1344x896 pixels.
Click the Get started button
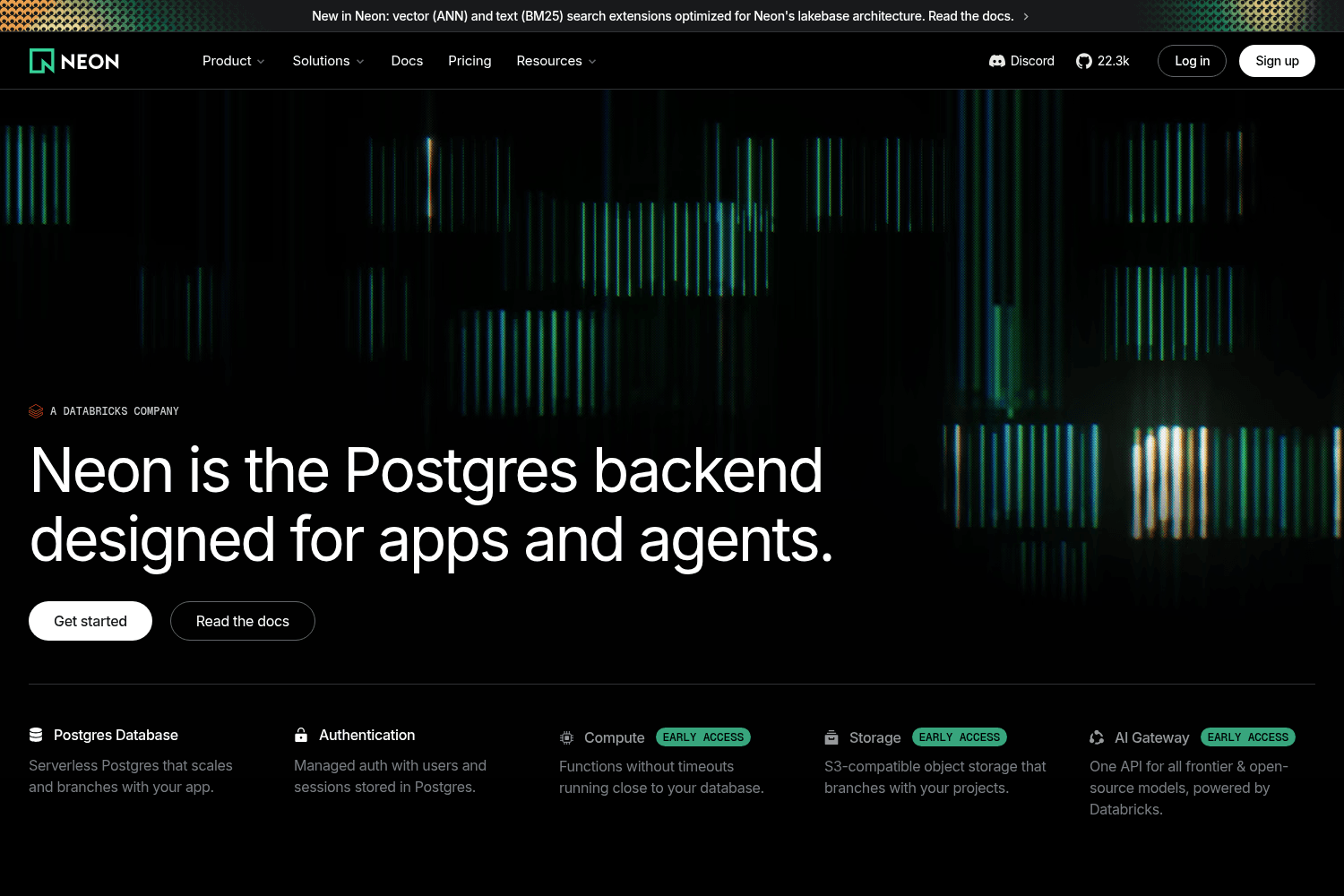[x=90, y=621]
